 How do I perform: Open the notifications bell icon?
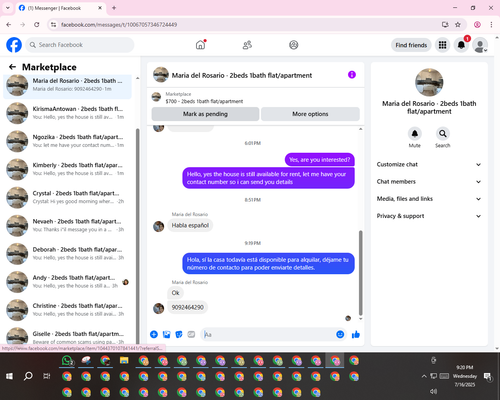click(x=461, y=45)
